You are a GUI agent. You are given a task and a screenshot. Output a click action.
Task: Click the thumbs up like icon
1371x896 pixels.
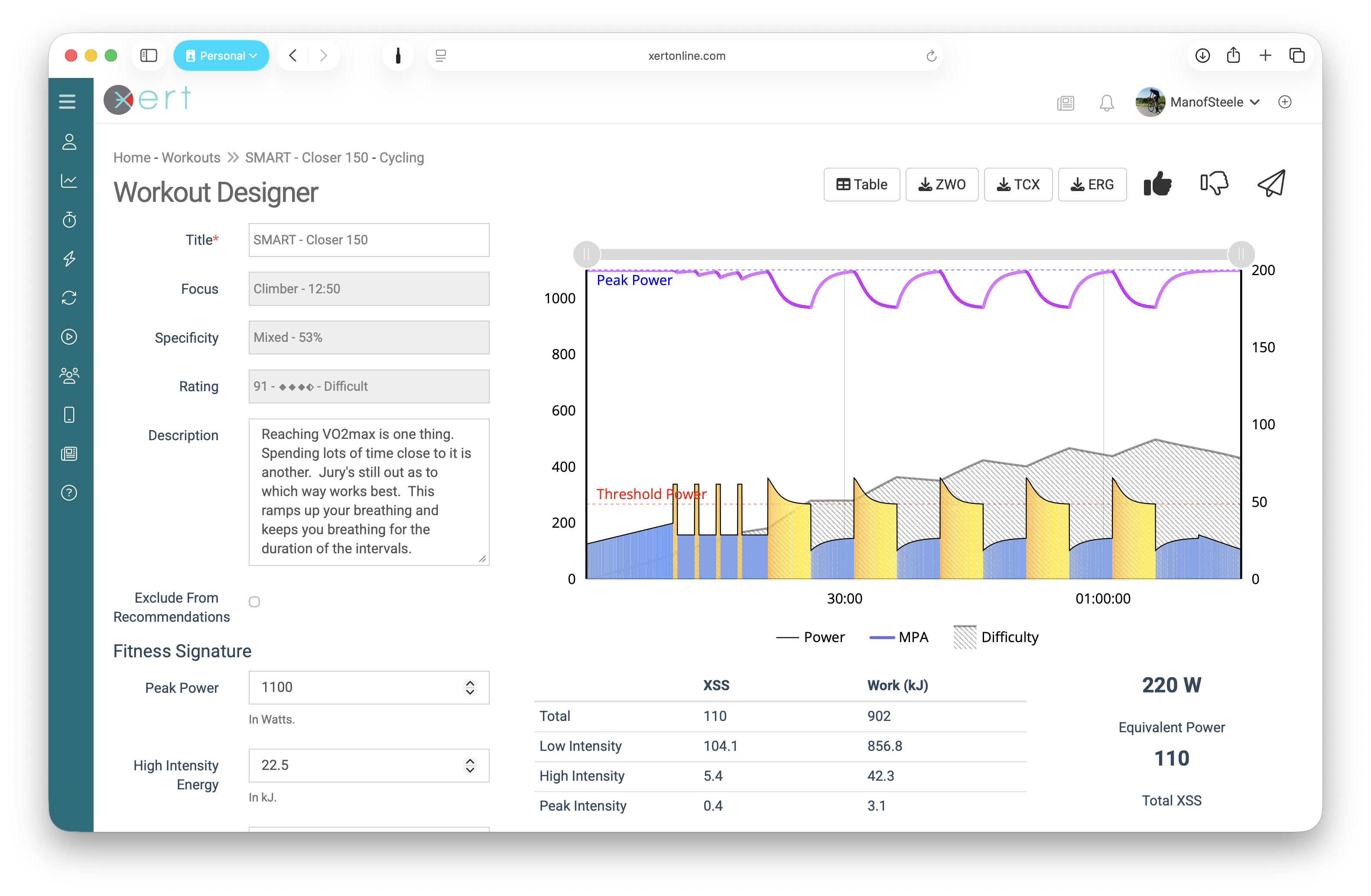tap(1157, 184)
